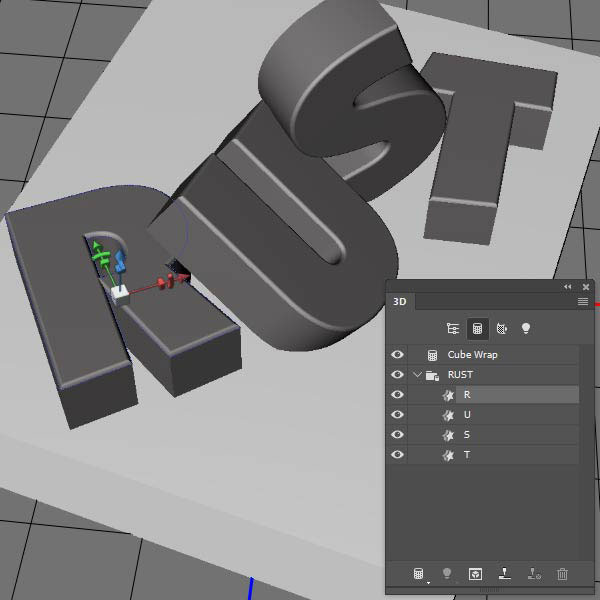Toggle visibility of the RUST group
This screenshot has width=600, height=600.
[397, 374]
